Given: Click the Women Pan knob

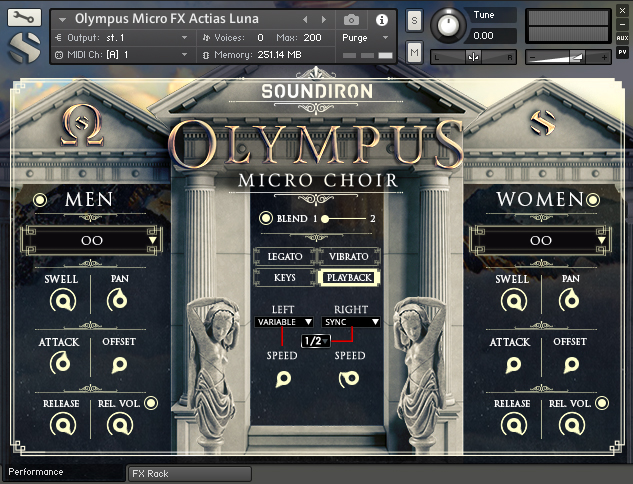Looking at the screenshot, I should [570, 299].
